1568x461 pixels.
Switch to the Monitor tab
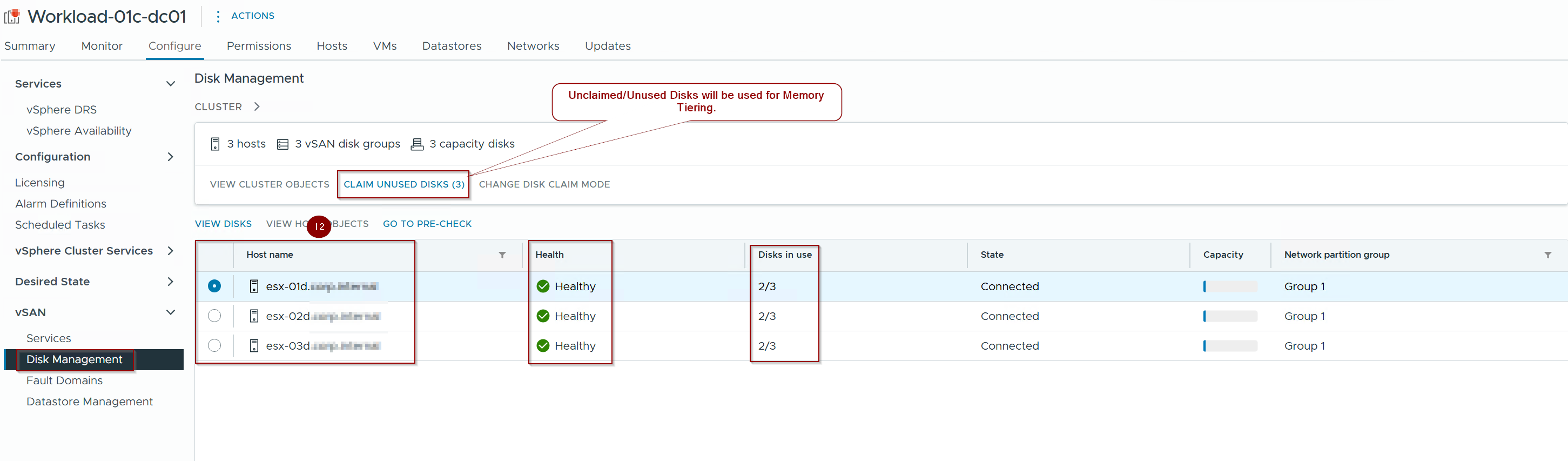[102, 46]
